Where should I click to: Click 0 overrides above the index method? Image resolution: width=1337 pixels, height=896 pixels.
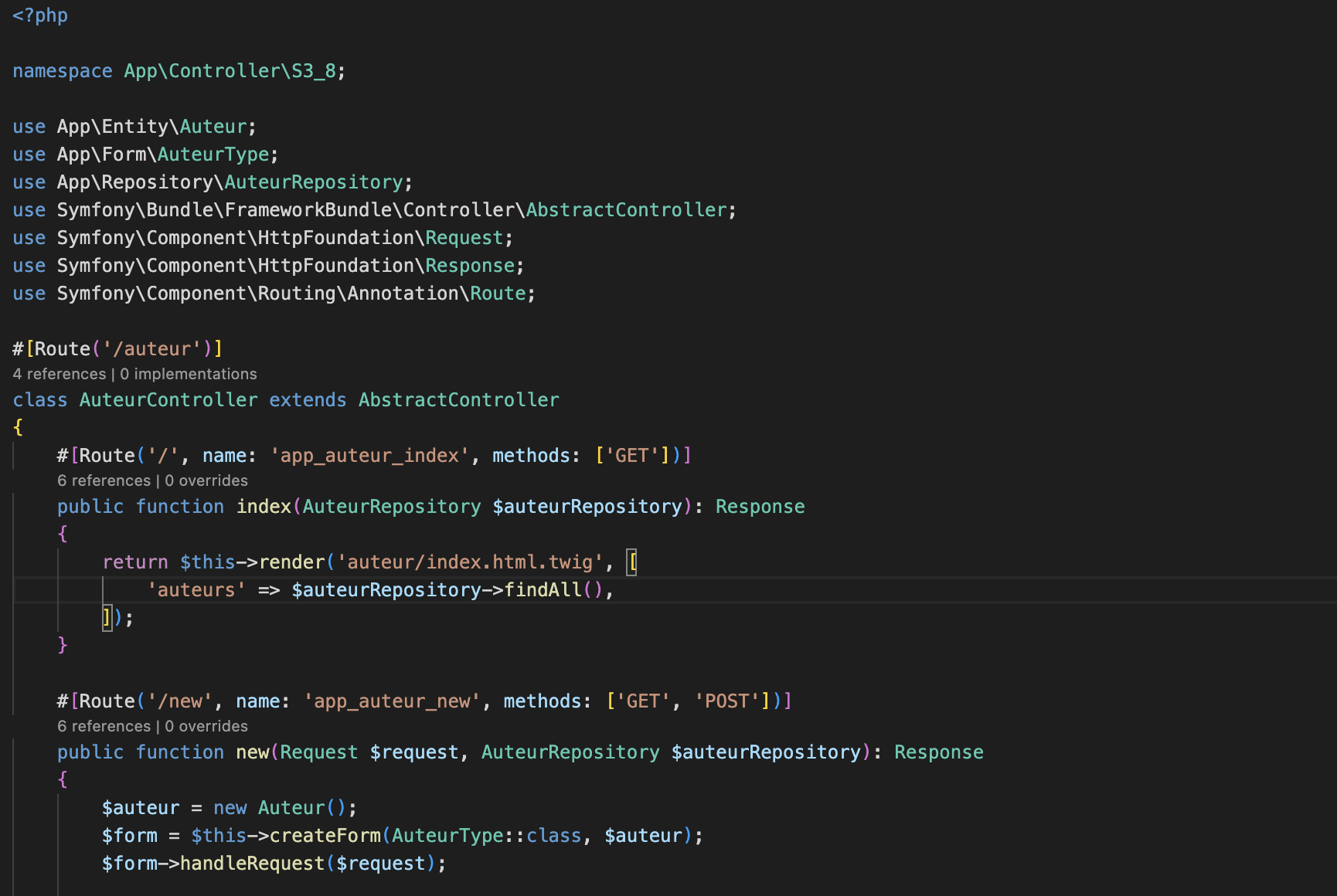click(206, 480)
